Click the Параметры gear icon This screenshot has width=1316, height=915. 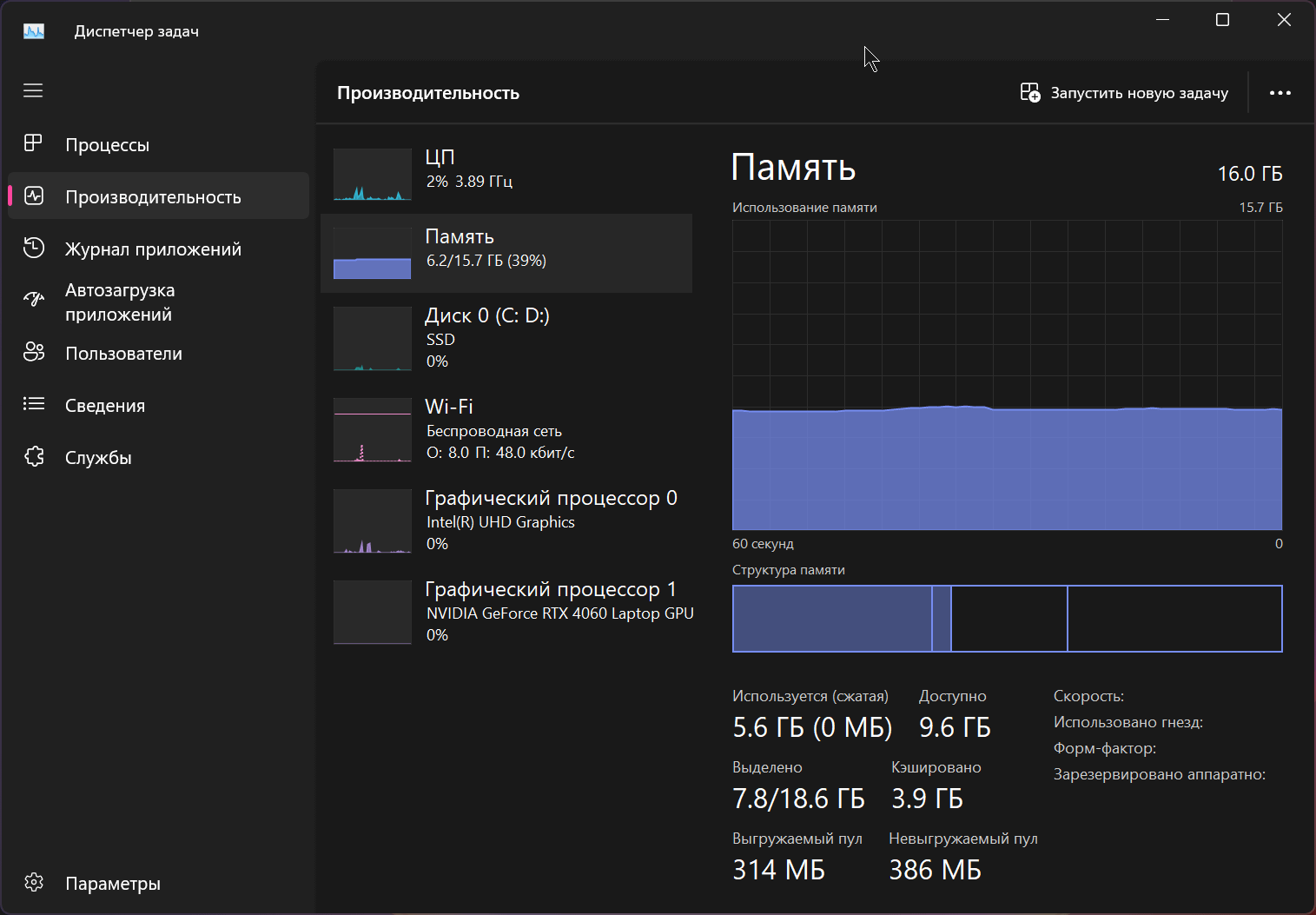point(34,882)
